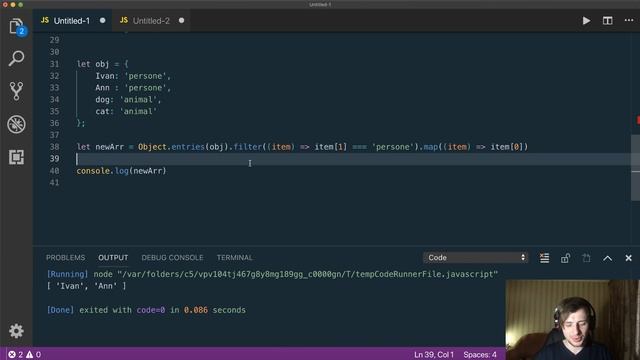Screen dimensions: 640x360
Task: Open the Manage settings gear
Action: 16,331
